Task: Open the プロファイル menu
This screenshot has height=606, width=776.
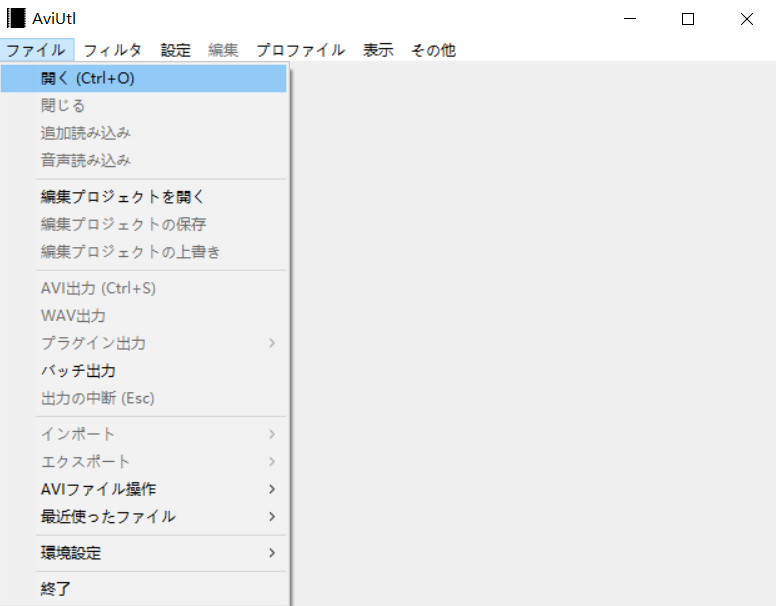Action: pos(300,50)
